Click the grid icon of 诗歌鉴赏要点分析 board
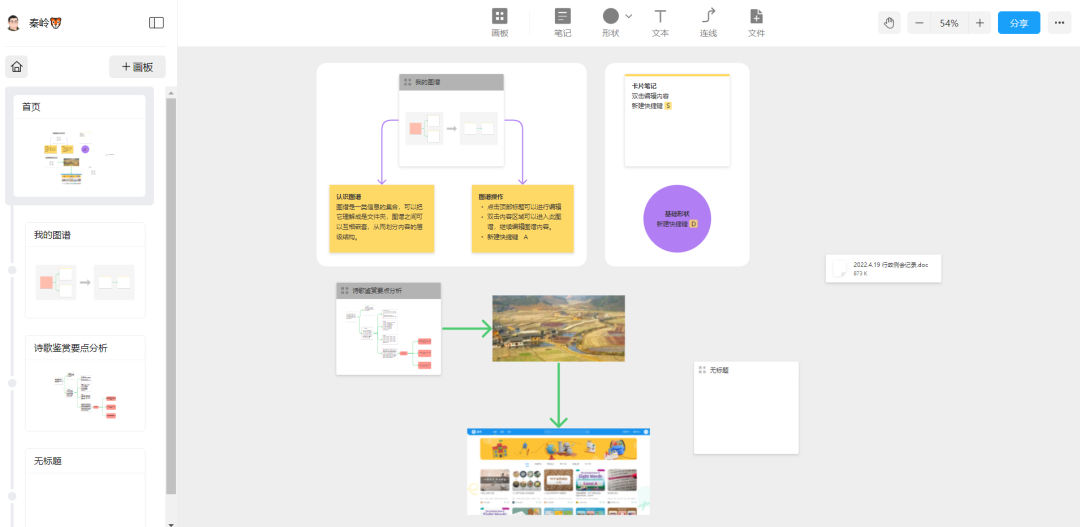The height and width of the screenshot is (527, 1080). [344, 291]
